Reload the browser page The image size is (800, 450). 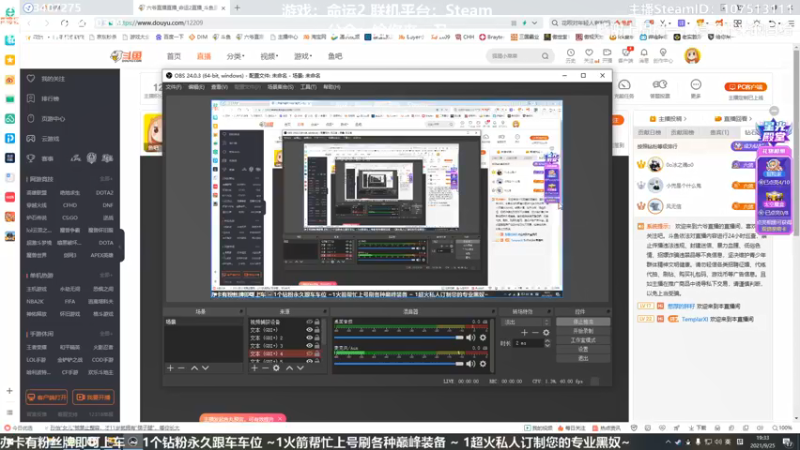click(x=64, y=23)
